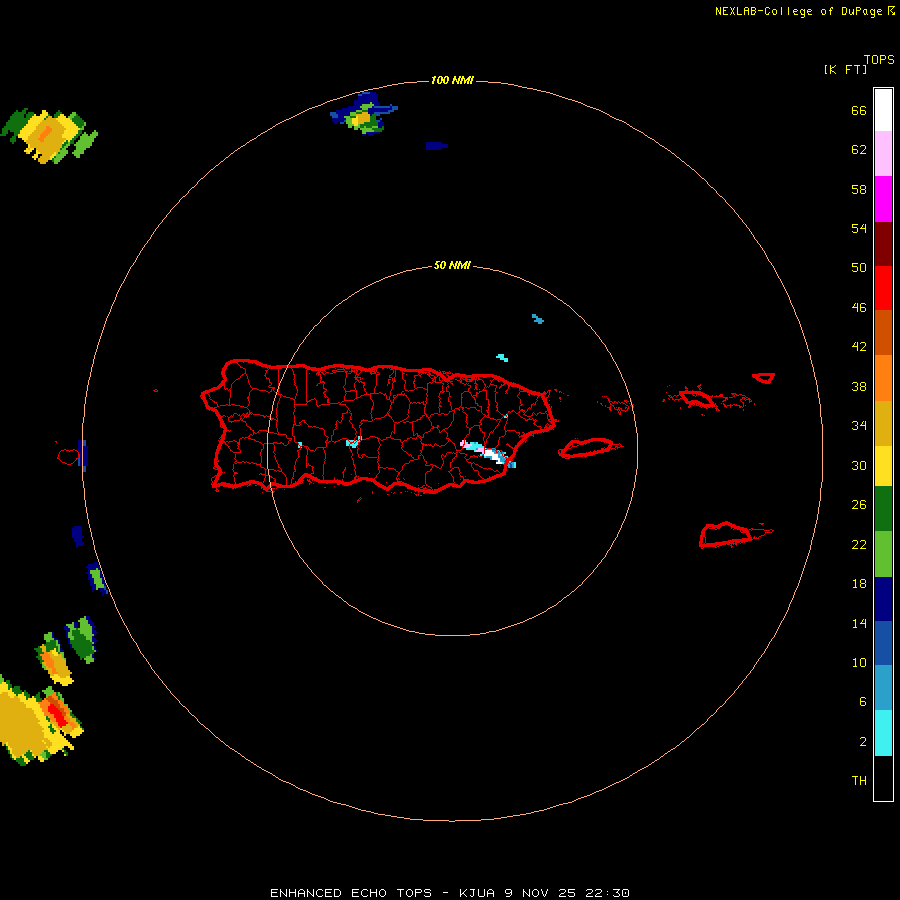The height and width of the screenshot is (900, 900).
Task: Click the '22' legend label
Action: [859, 545]
